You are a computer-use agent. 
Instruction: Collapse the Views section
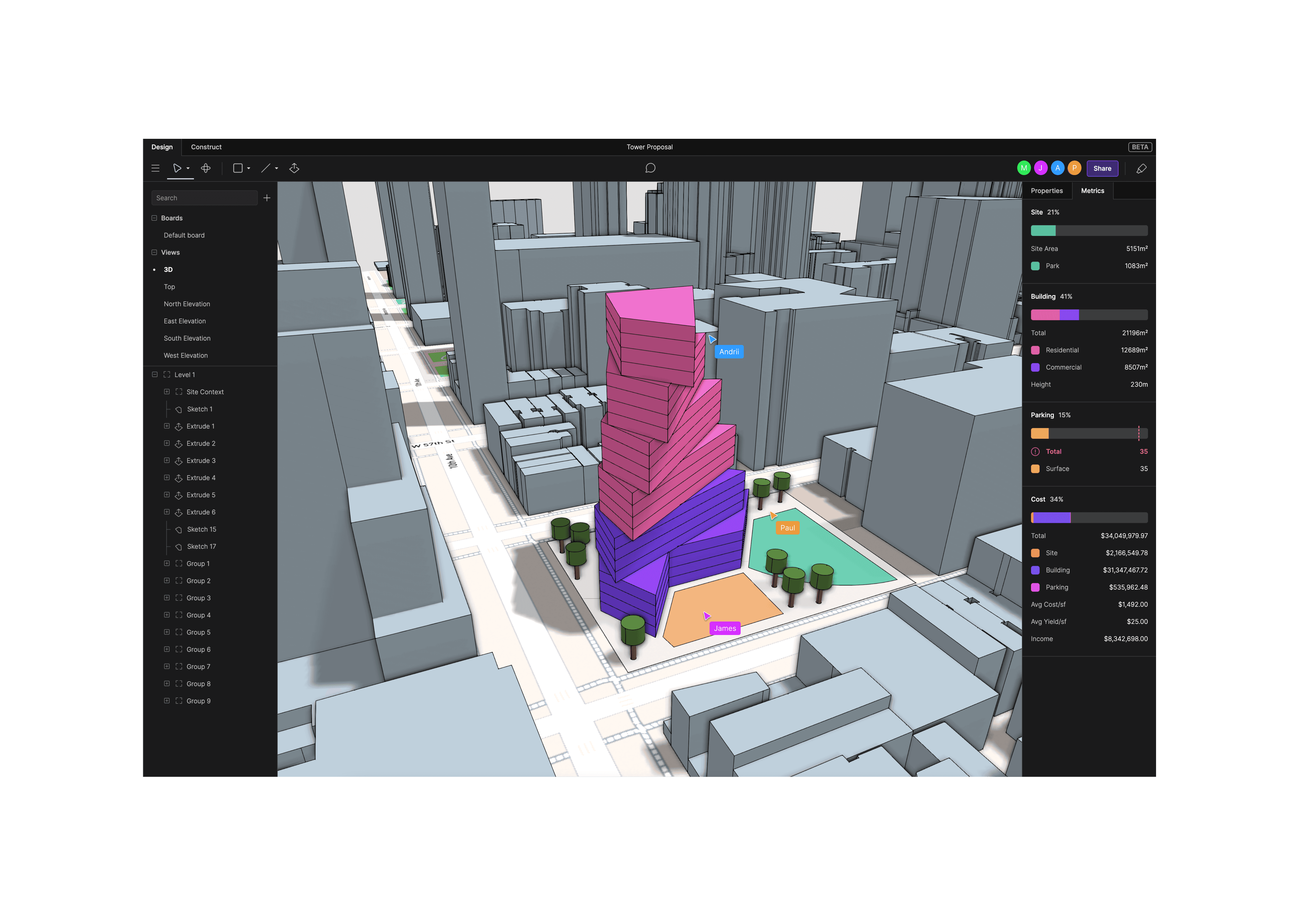pos(154,252)
